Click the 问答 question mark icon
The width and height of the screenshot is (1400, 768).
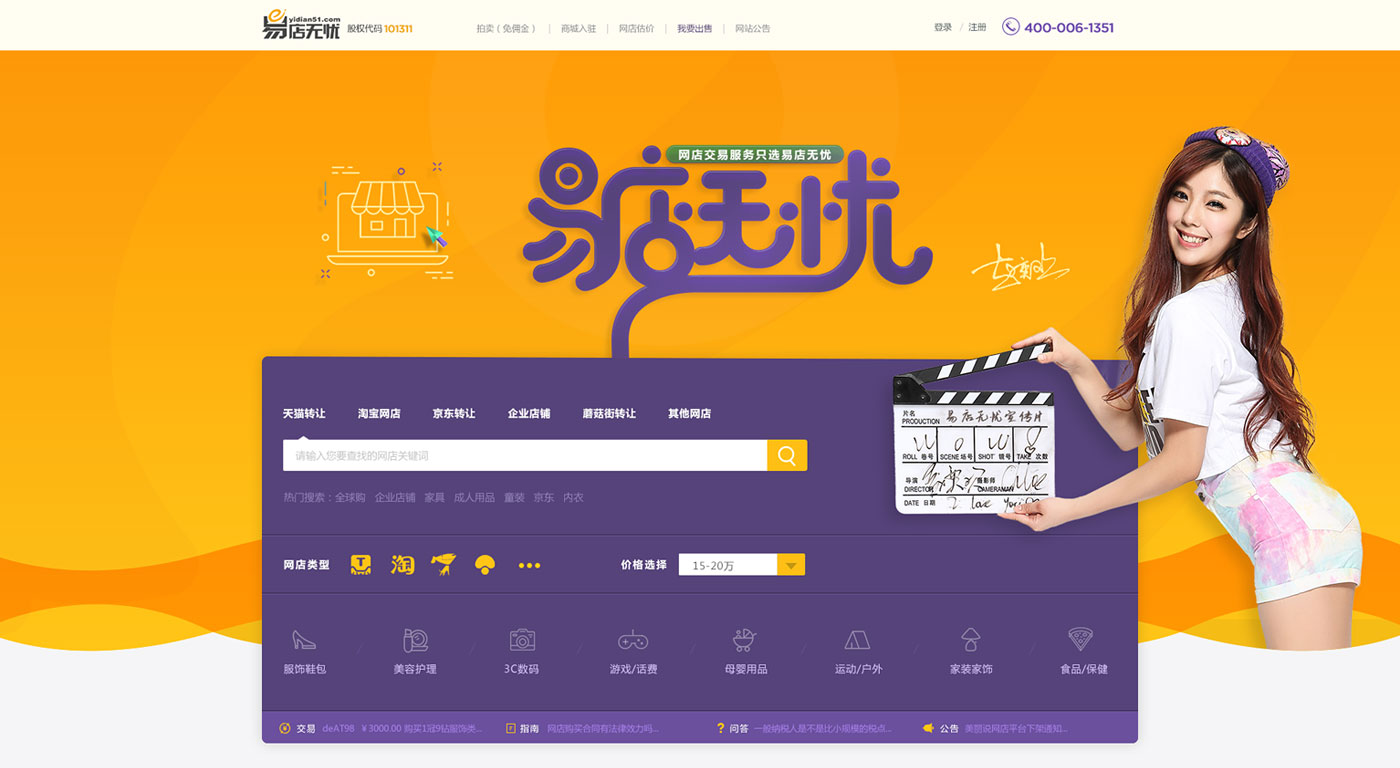720,728
